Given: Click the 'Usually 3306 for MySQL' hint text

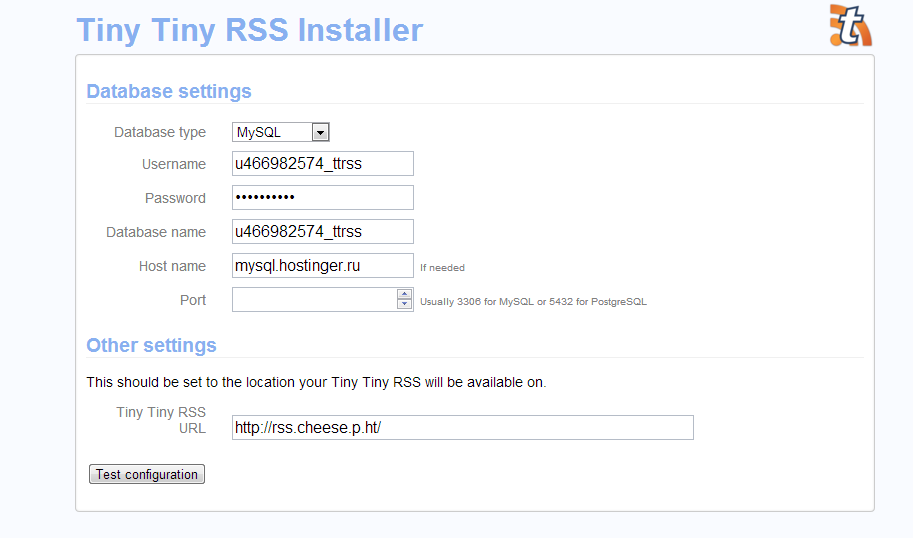Looking at the screenshot, I should 533,302.
